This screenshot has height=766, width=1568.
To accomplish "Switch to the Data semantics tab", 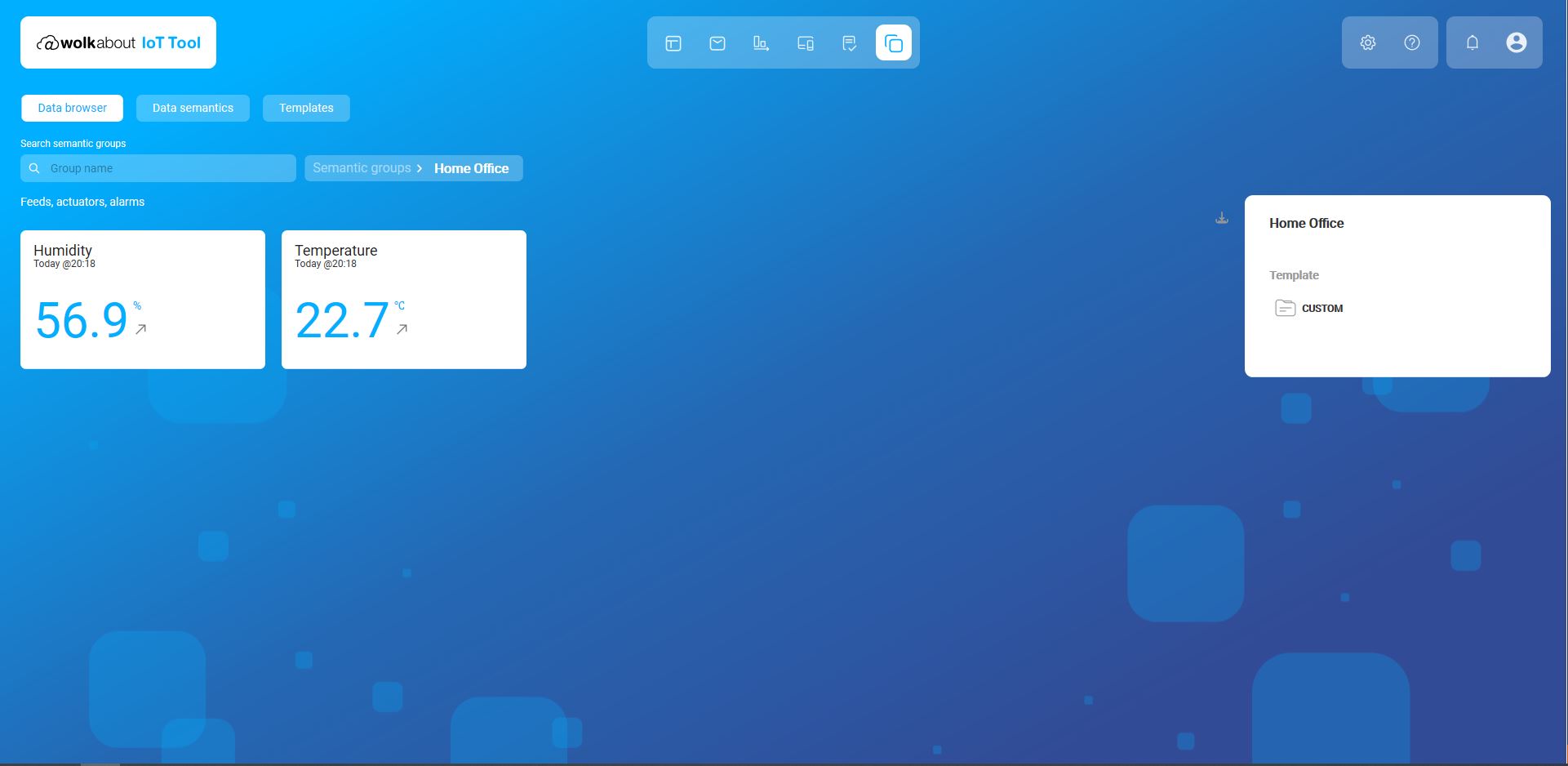I will [193, 108].
